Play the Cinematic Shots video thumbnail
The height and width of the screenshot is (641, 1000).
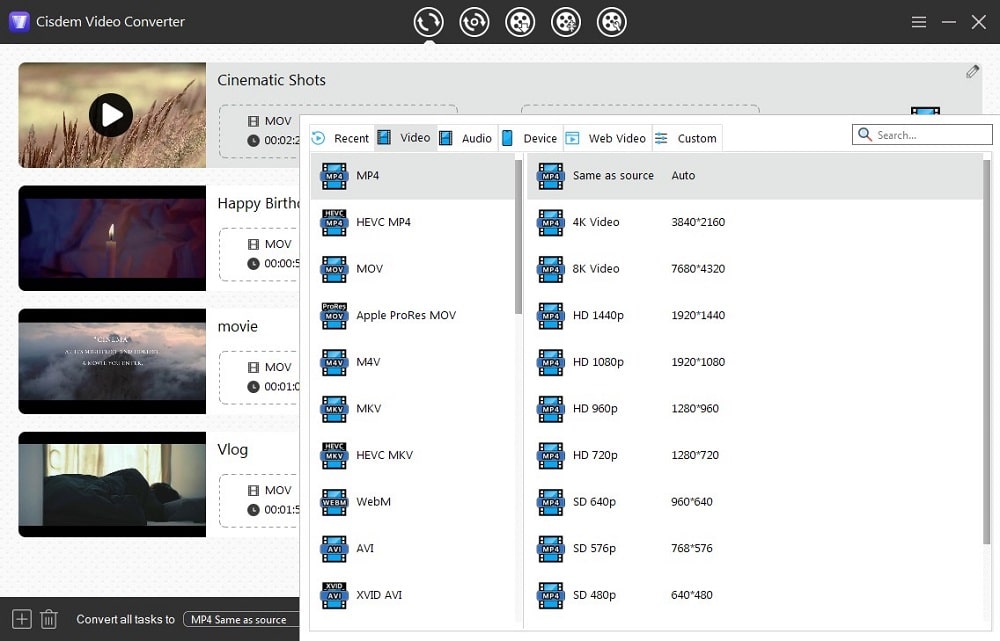coord(112,115)
